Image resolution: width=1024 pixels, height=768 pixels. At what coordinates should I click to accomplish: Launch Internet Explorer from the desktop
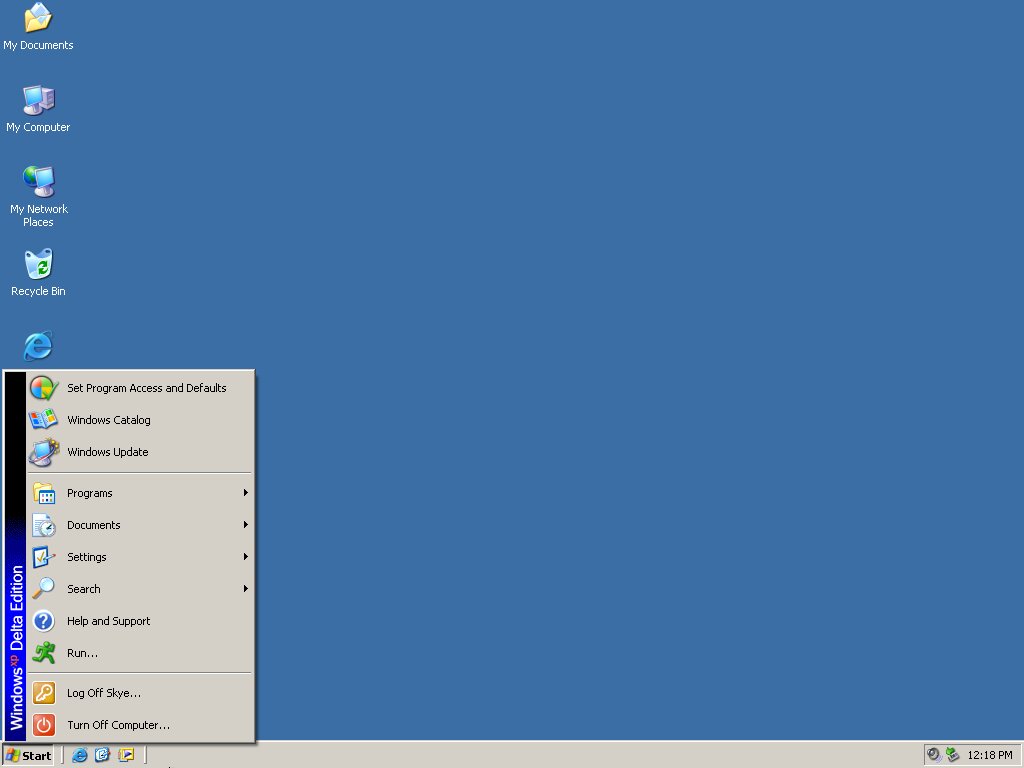click(x=38, y=345)
